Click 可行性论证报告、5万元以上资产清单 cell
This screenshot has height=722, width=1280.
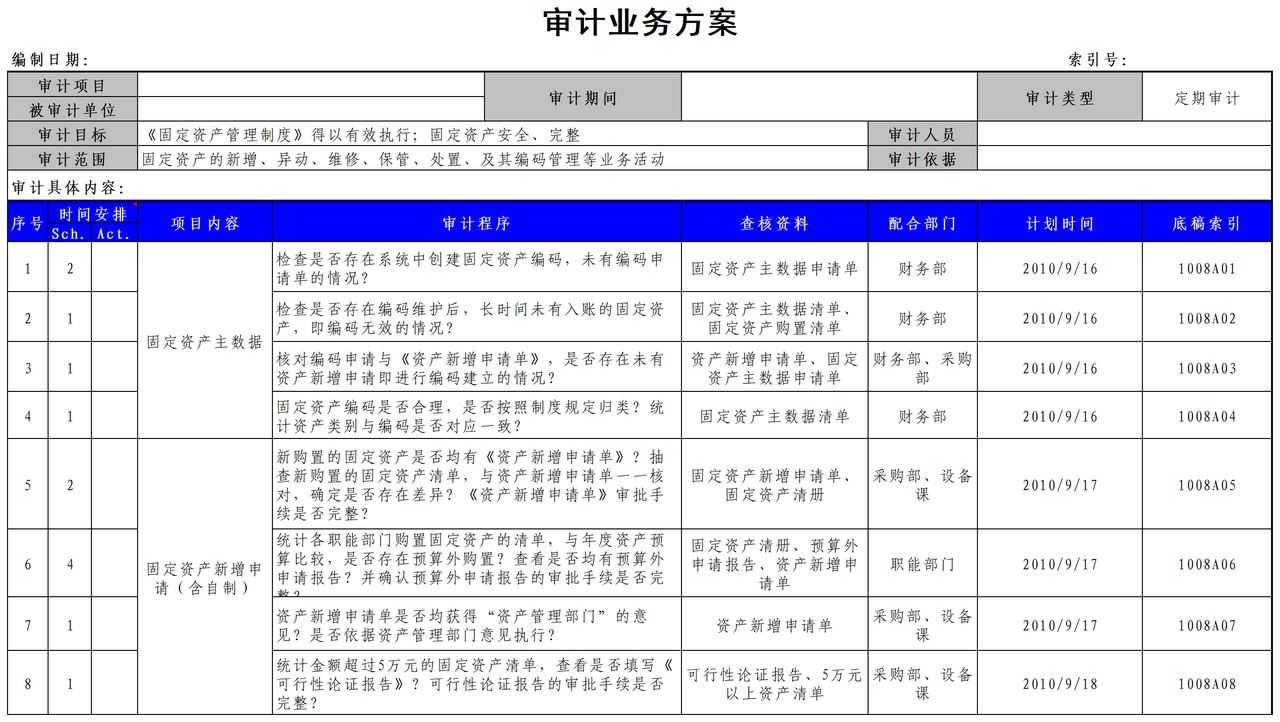pyautogui.click(x=775, y=683)
